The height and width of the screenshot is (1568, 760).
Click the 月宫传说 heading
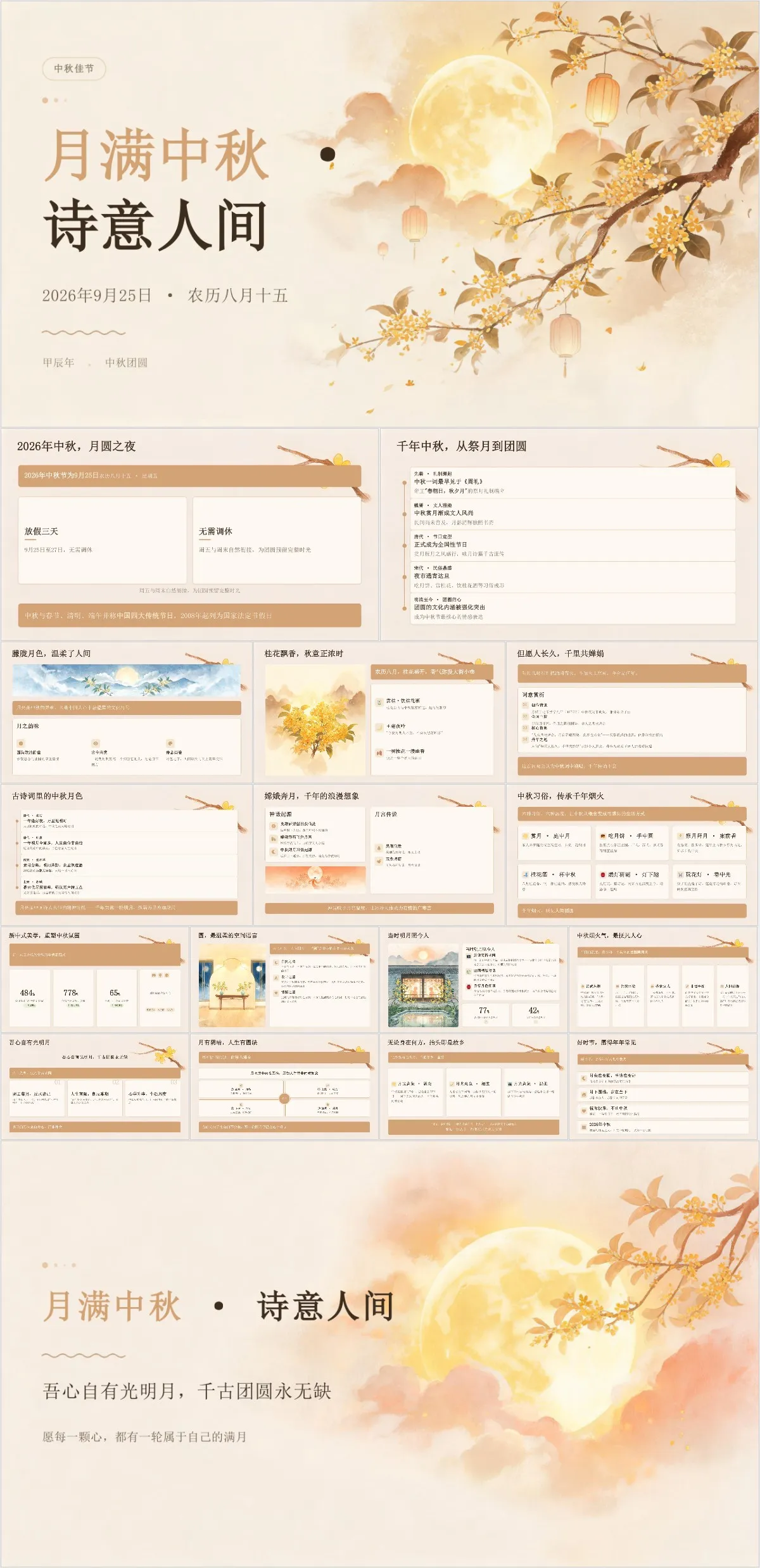coord(386,814)
